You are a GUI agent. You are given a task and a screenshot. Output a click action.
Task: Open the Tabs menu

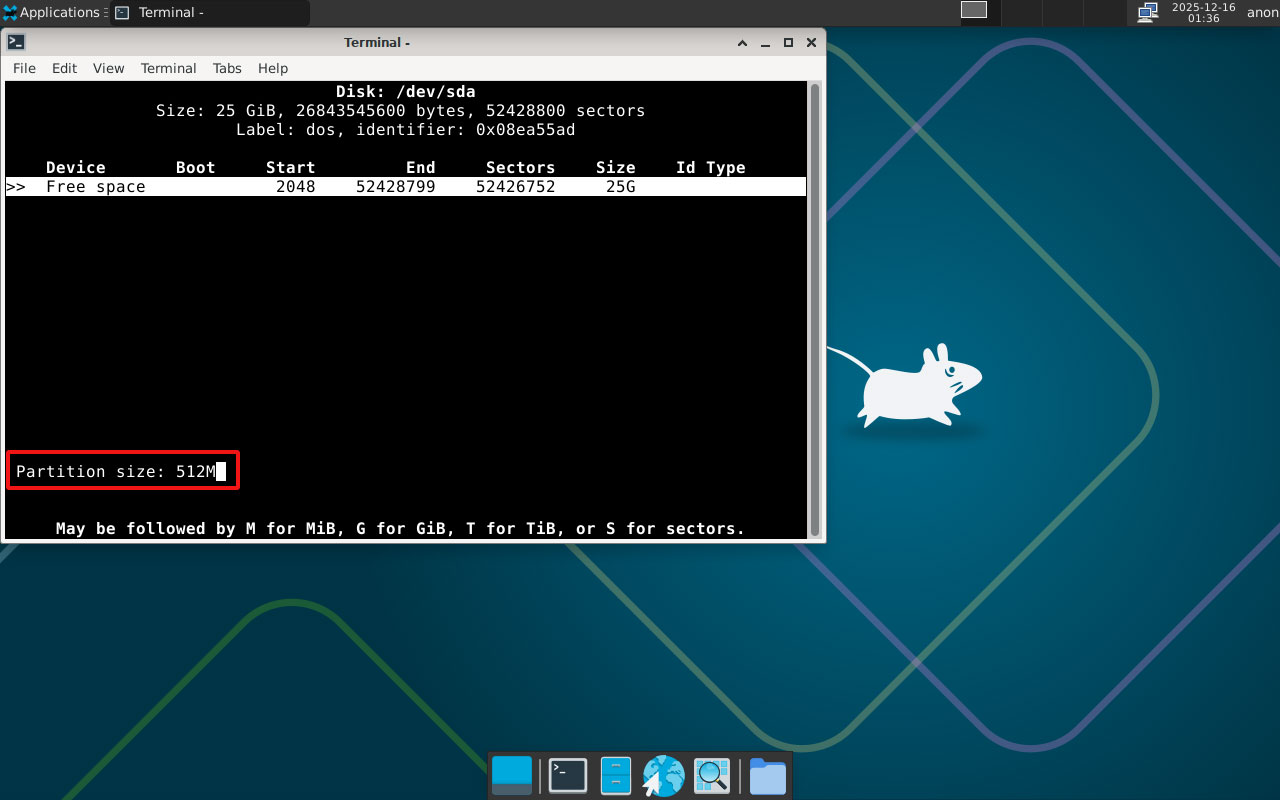[x=227, y=68]
